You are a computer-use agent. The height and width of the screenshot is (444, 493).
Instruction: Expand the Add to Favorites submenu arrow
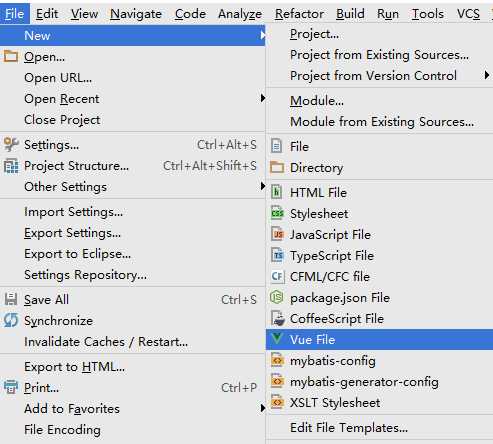tap(263, 408)
